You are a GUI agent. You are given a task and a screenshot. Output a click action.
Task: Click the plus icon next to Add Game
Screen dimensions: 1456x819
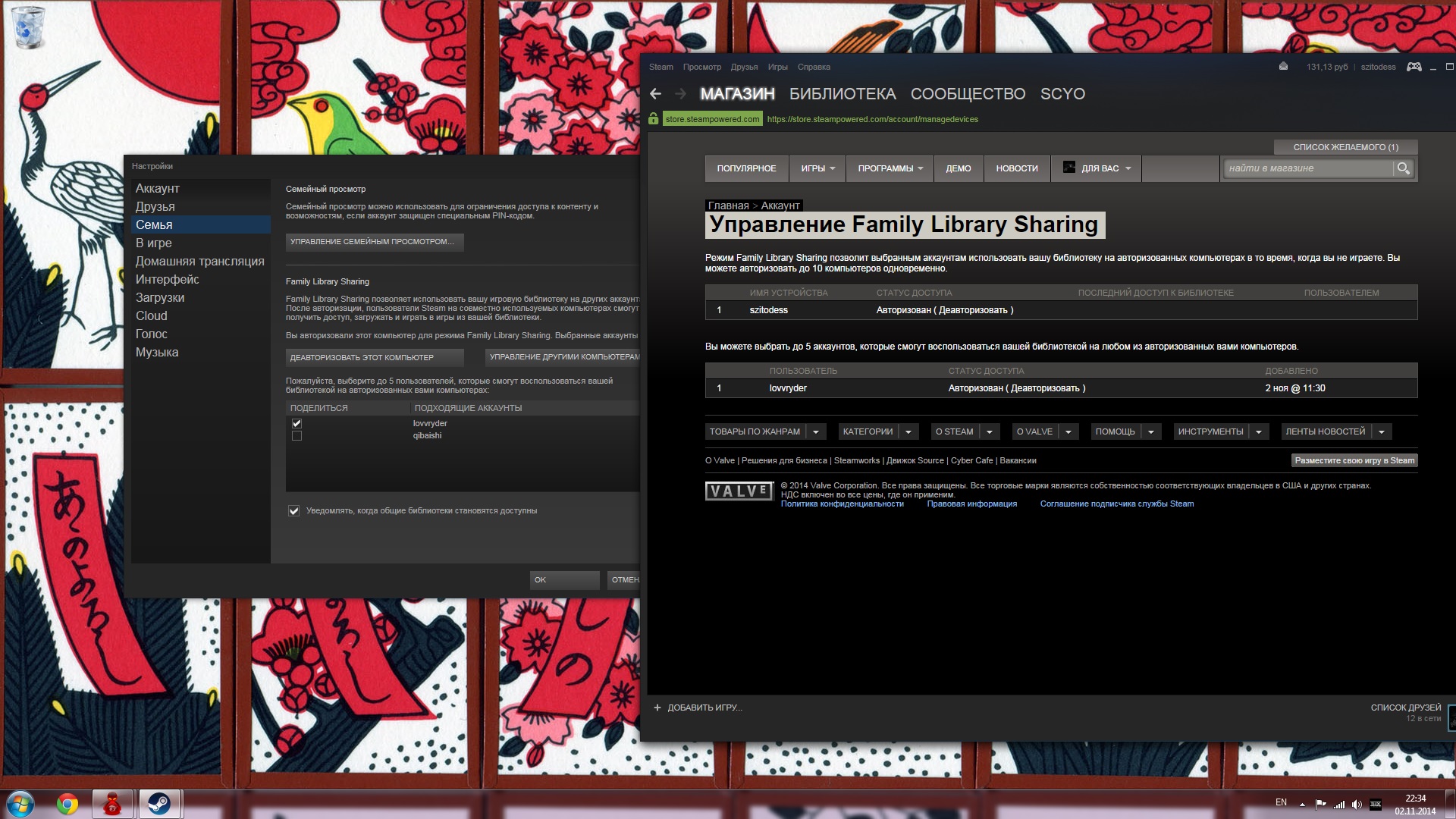coord(657,708)
